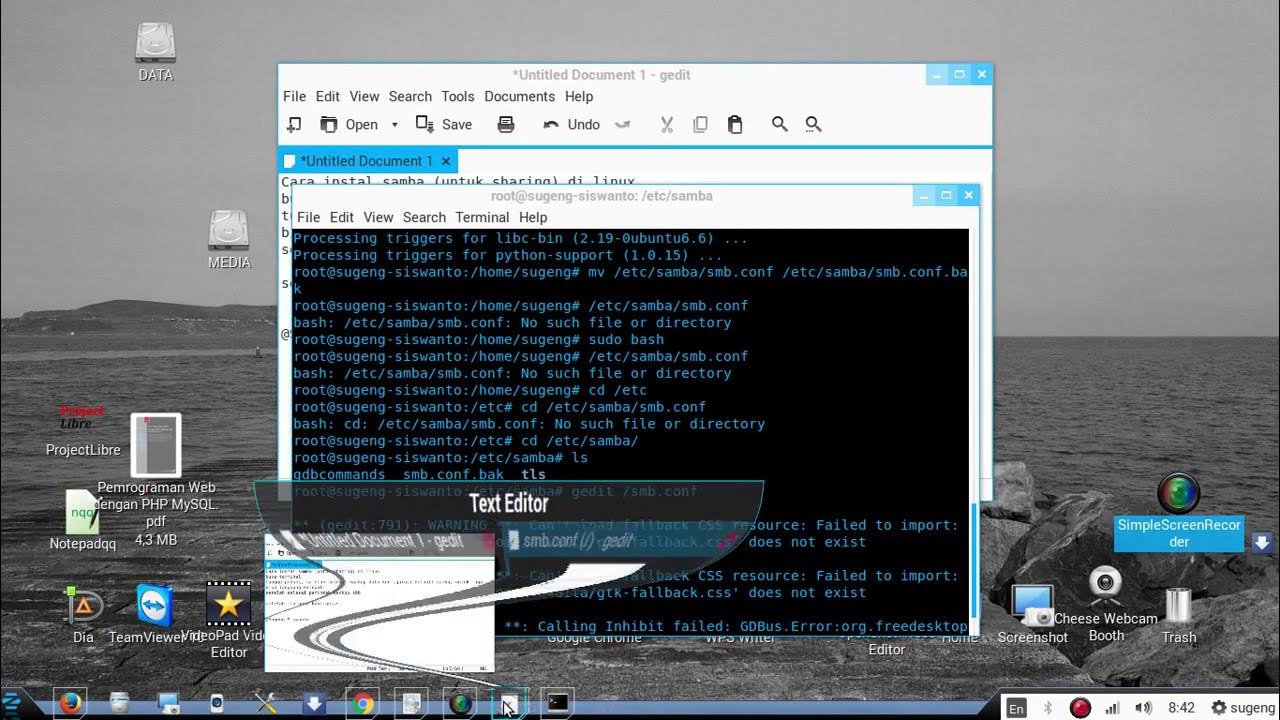Open the terminal window File menu
The image size is (1280, 720).
tap(309, 217)
